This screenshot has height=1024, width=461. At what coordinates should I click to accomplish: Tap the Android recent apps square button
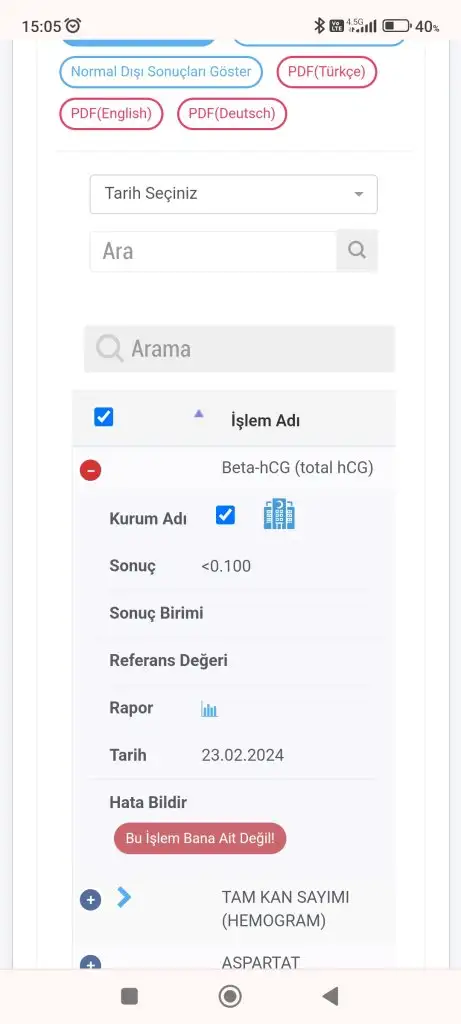click(x=129, y=996)
